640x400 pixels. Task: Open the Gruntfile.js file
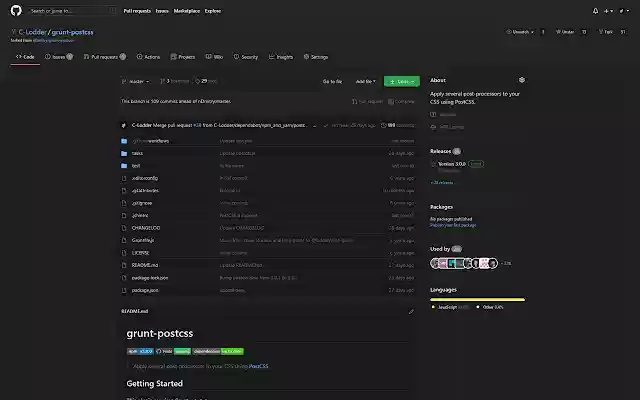[x=143, y=240]
